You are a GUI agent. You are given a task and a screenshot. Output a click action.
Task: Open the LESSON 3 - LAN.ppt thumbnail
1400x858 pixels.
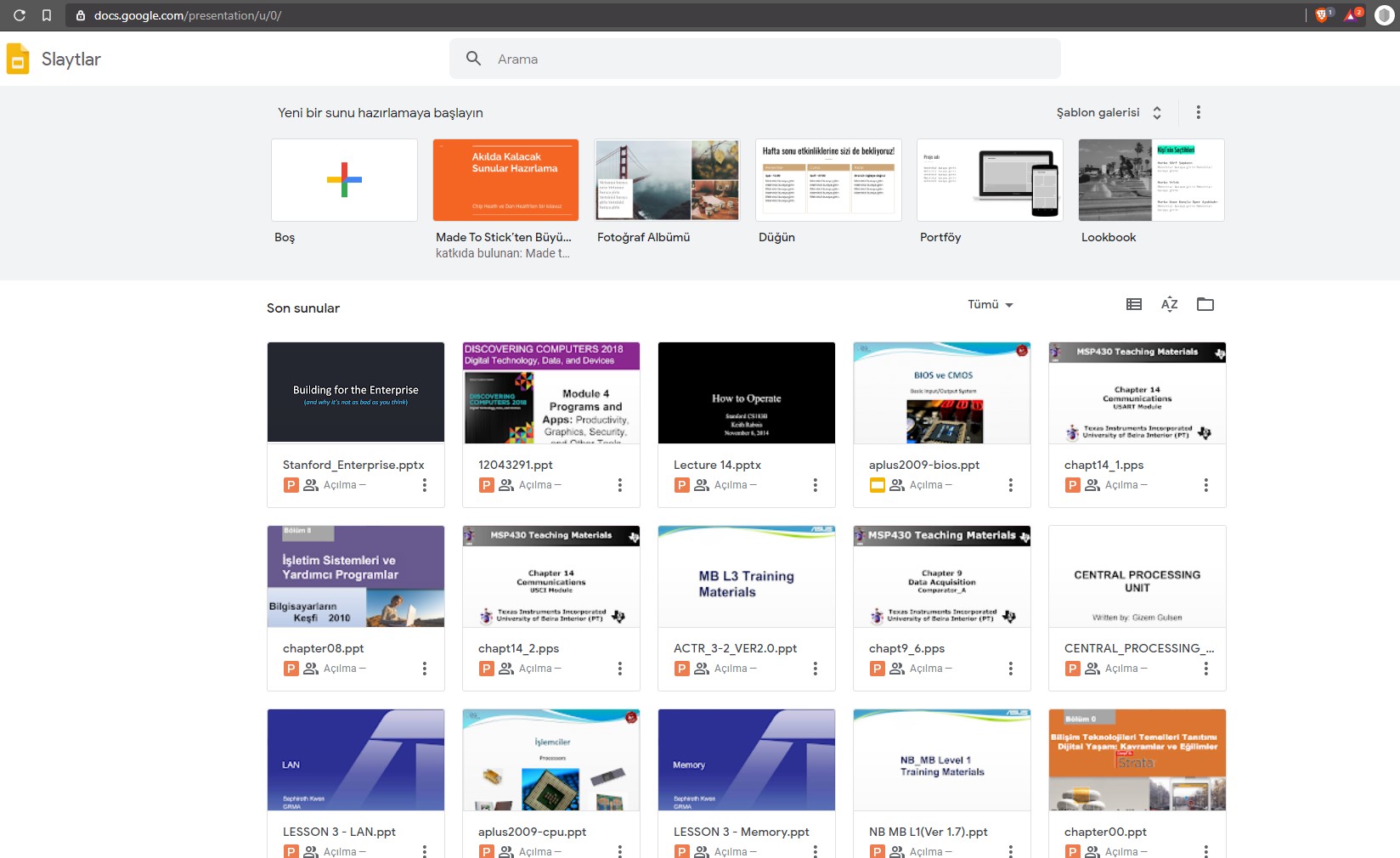(356, 759)
